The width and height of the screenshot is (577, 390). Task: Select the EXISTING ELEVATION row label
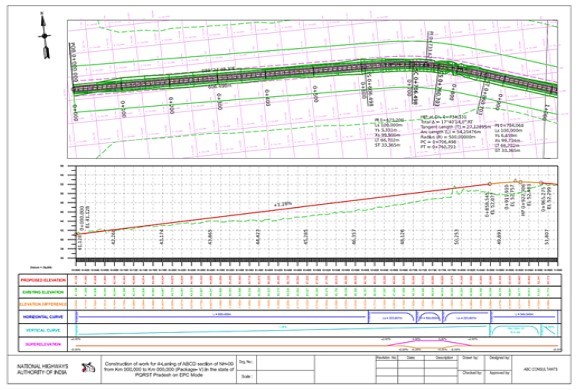coord(43,292)
